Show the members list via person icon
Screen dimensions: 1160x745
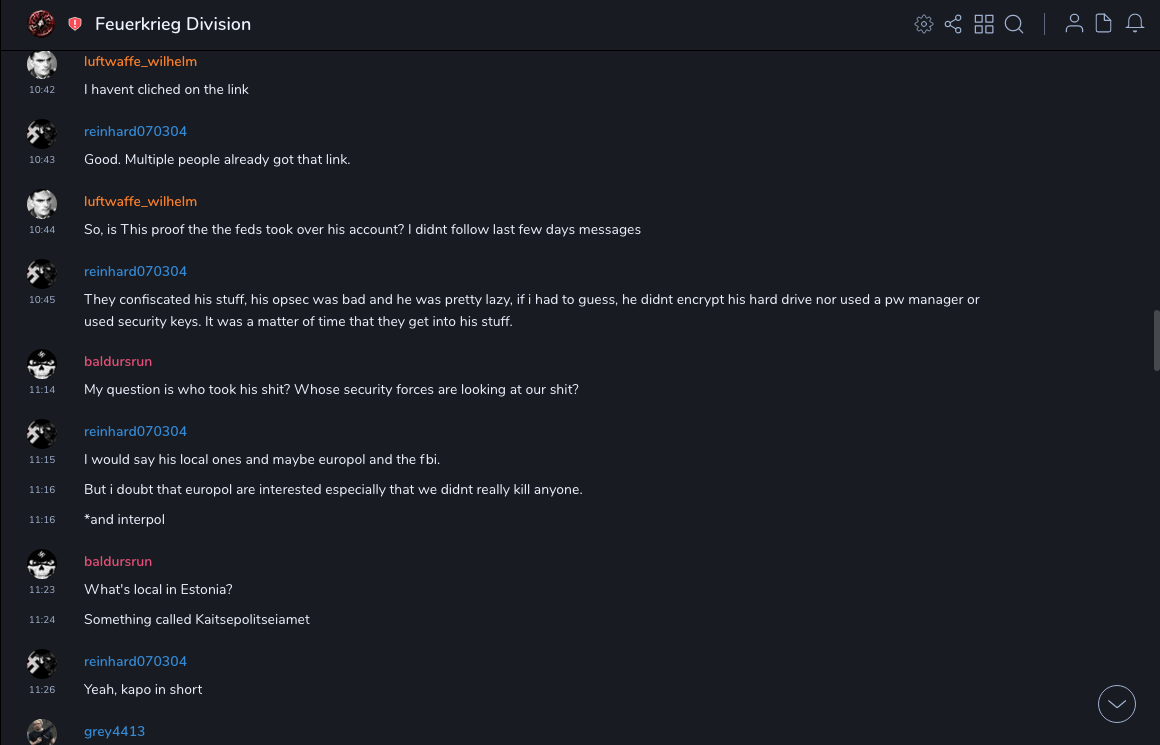[x=1074, y=24]
